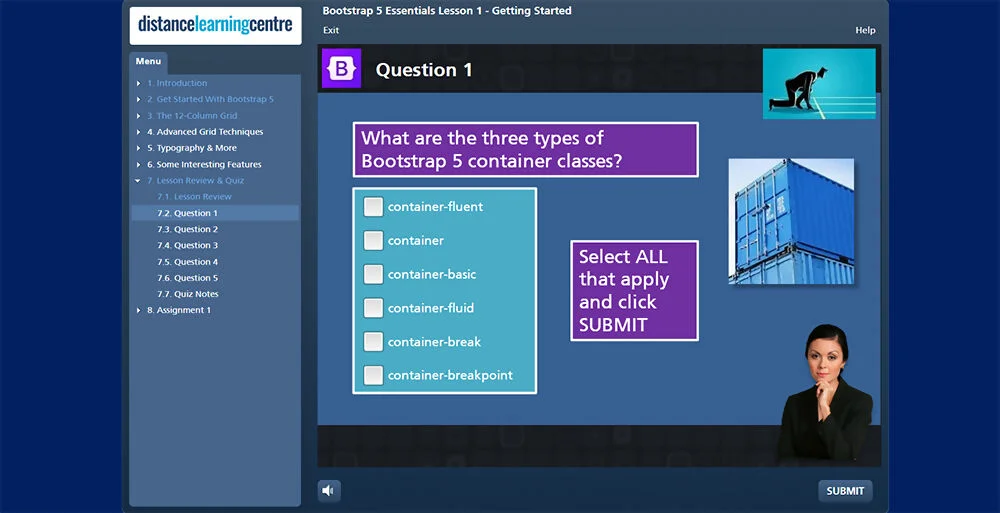This screenshot has width=1000, height=513.
Task: Check the container-basic option
Action: (373, 274)
